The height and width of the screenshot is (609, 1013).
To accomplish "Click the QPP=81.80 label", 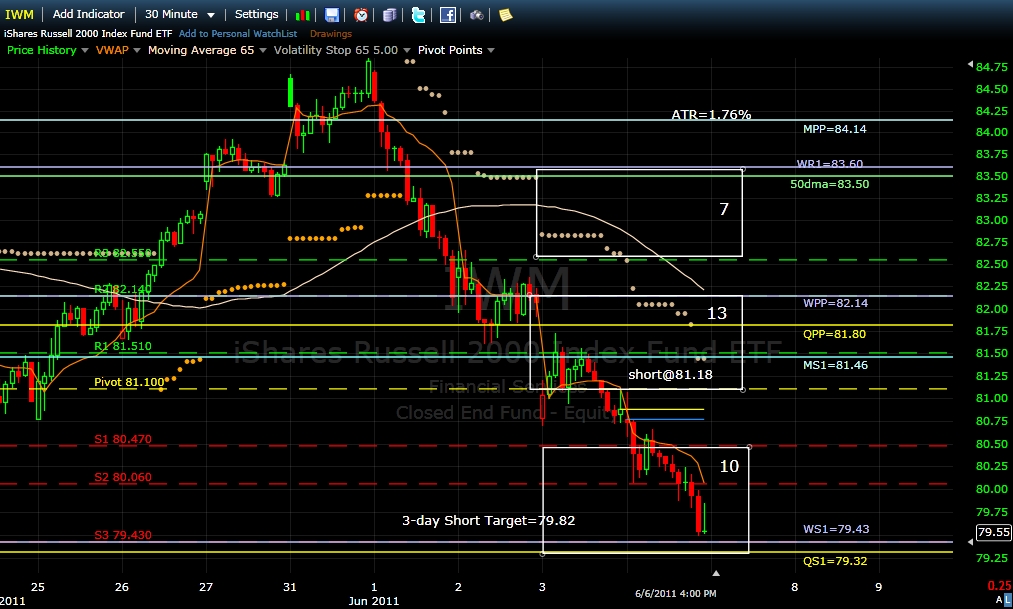I will pos(834,334).
